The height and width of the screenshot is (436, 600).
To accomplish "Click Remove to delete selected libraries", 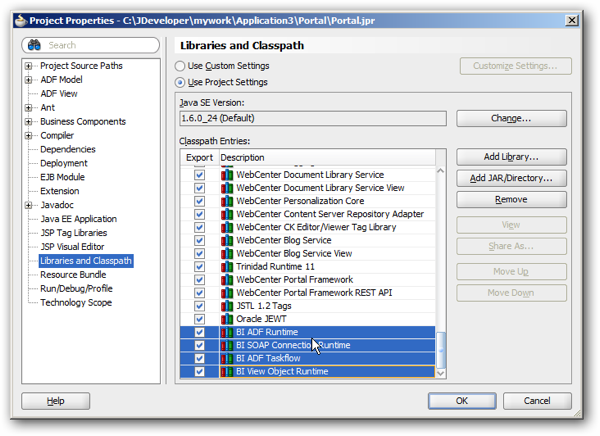I will pos(511,200).
